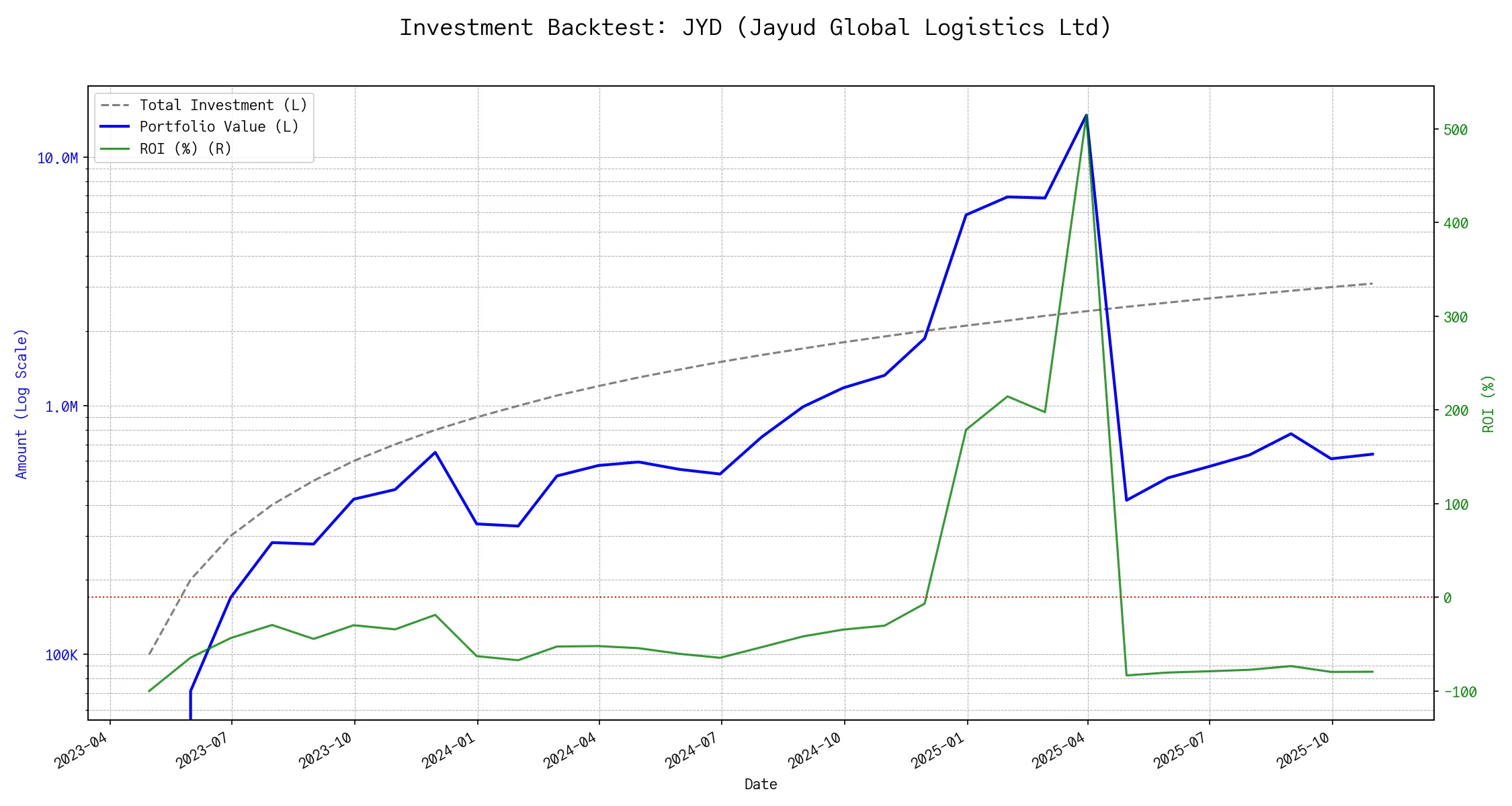Click the 100K left axis label

coord(62,656)
